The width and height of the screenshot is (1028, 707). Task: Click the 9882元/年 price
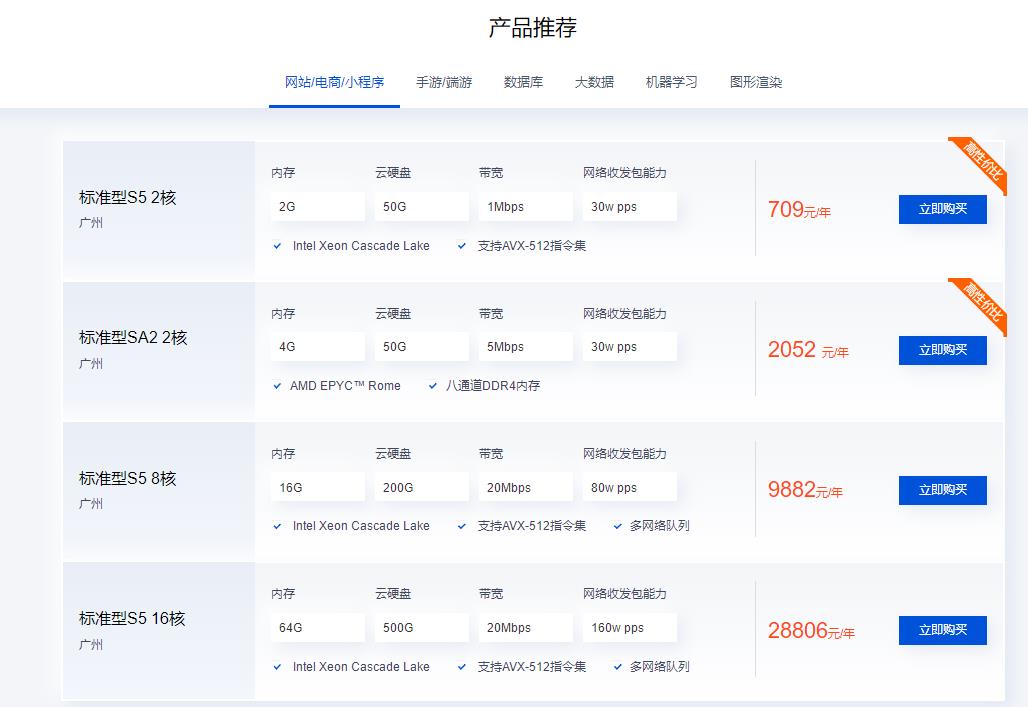[x=805, y=490]
